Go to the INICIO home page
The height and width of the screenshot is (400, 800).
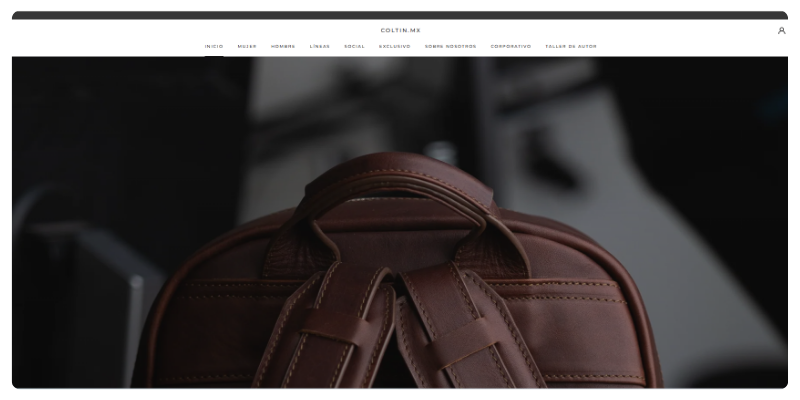click(x=214, y=46)
